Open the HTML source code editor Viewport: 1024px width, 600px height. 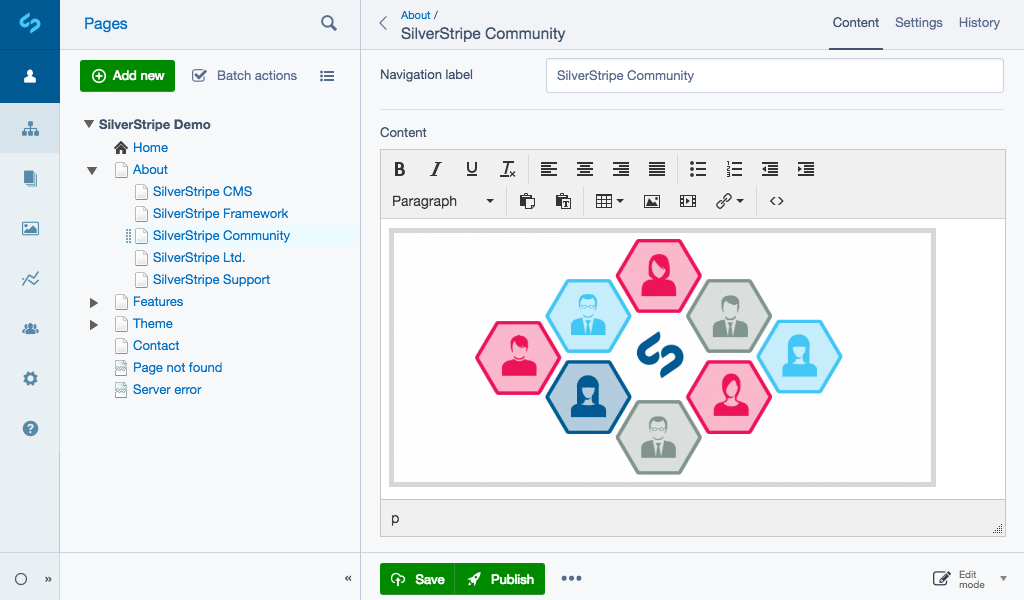pos(776,201)
